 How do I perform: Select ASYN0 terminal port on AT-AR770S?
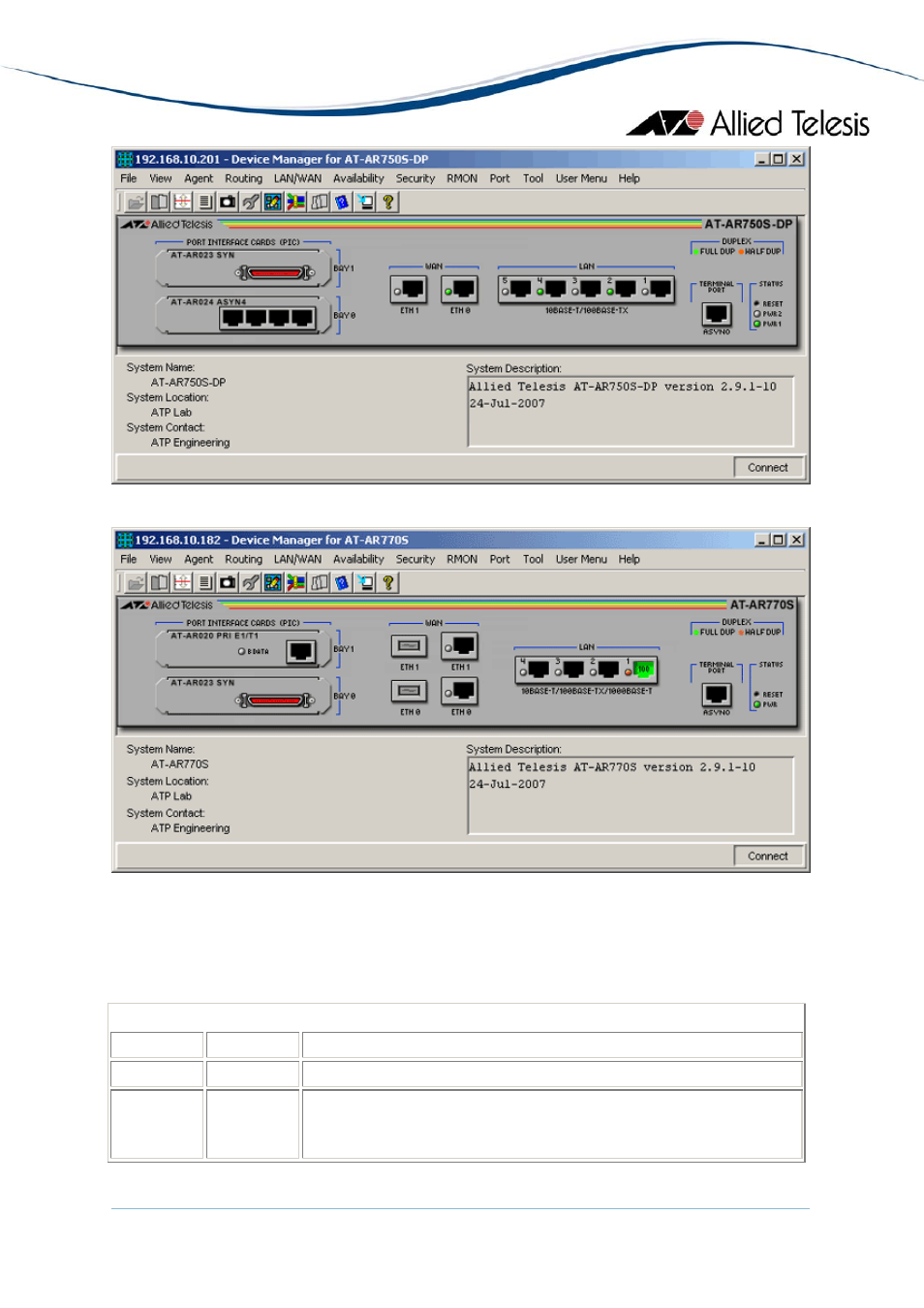[x=717, y=695]
